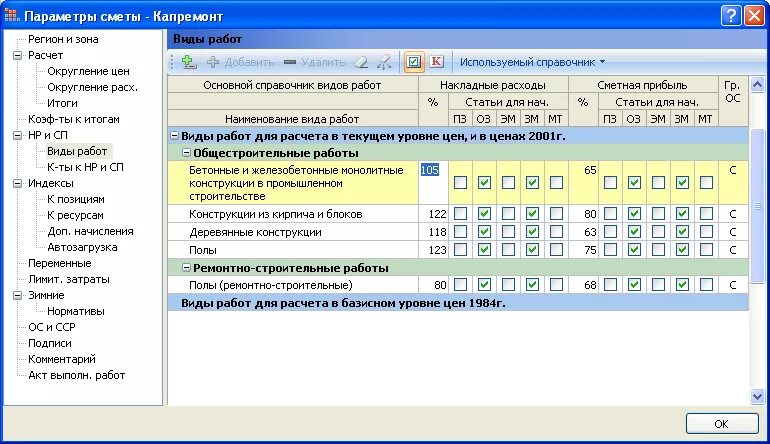Collapse Общестроительные работы group
Viewport: 770px width, 444px height.
click(186, 153)
